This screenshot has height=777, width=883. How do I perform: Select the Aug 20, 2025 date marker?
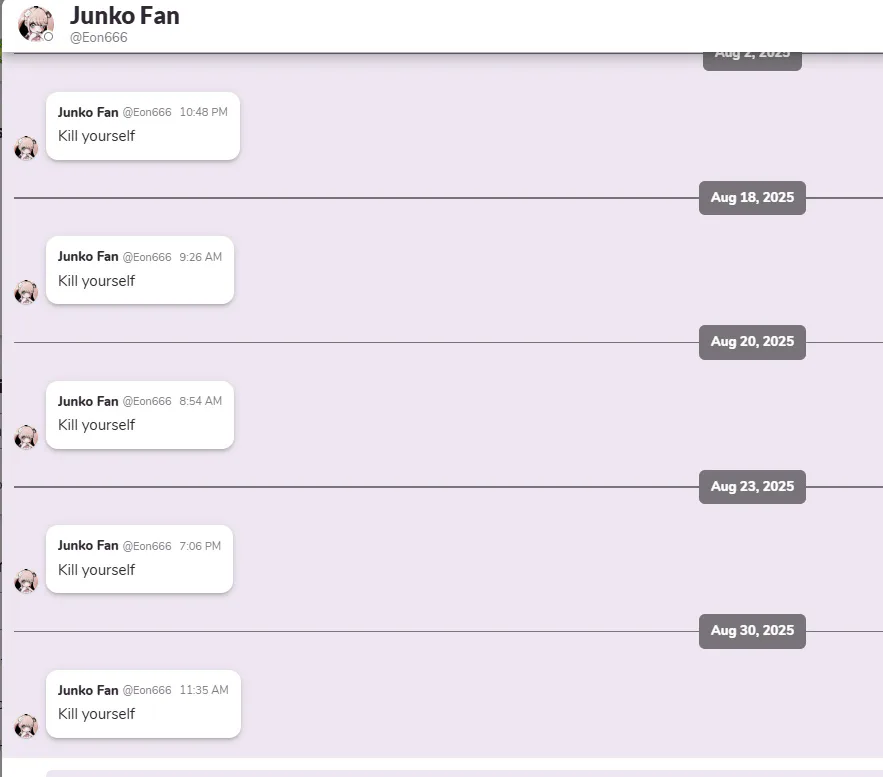(752, 342)
